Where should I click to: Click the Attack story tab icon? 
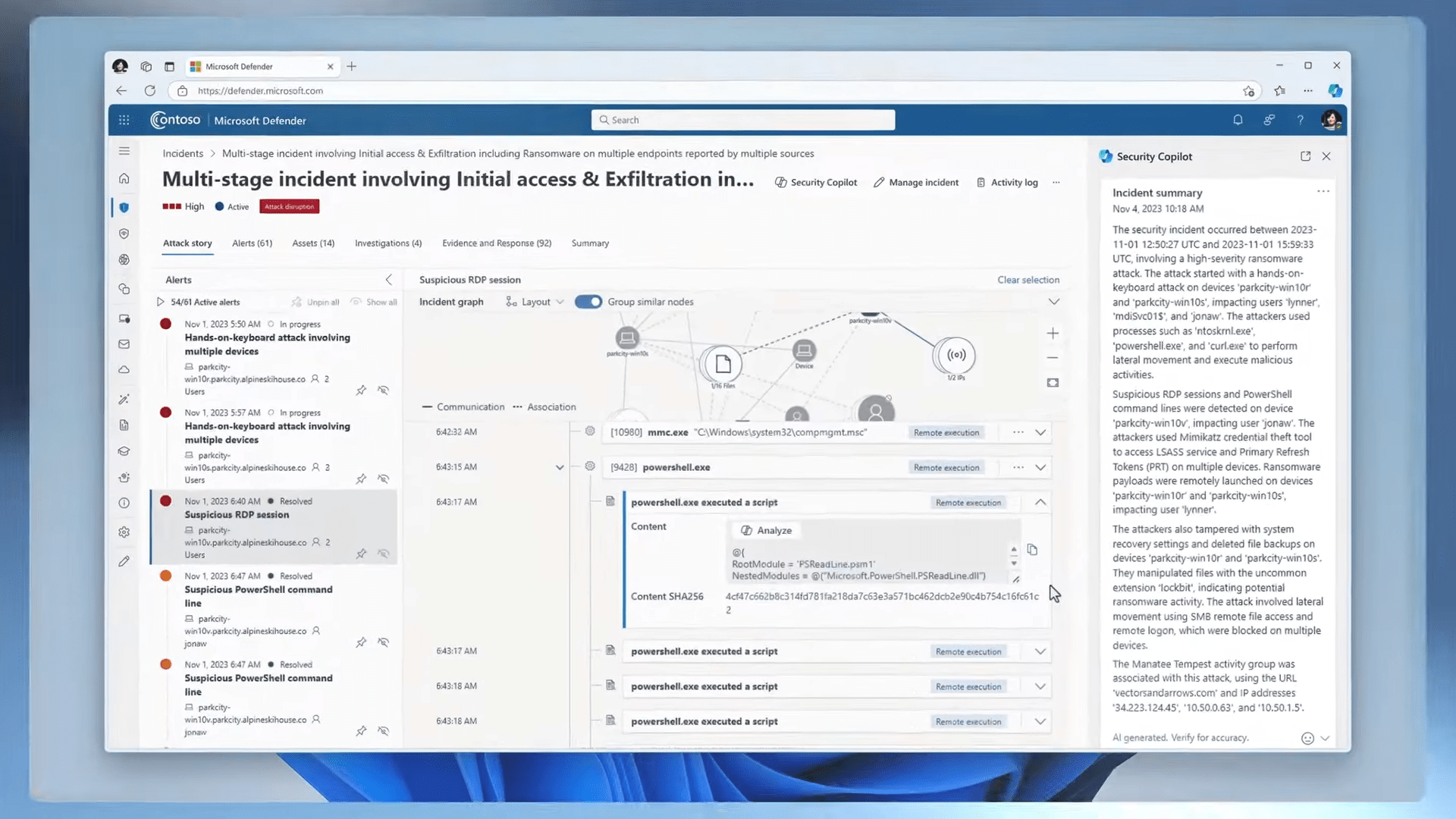187,242
